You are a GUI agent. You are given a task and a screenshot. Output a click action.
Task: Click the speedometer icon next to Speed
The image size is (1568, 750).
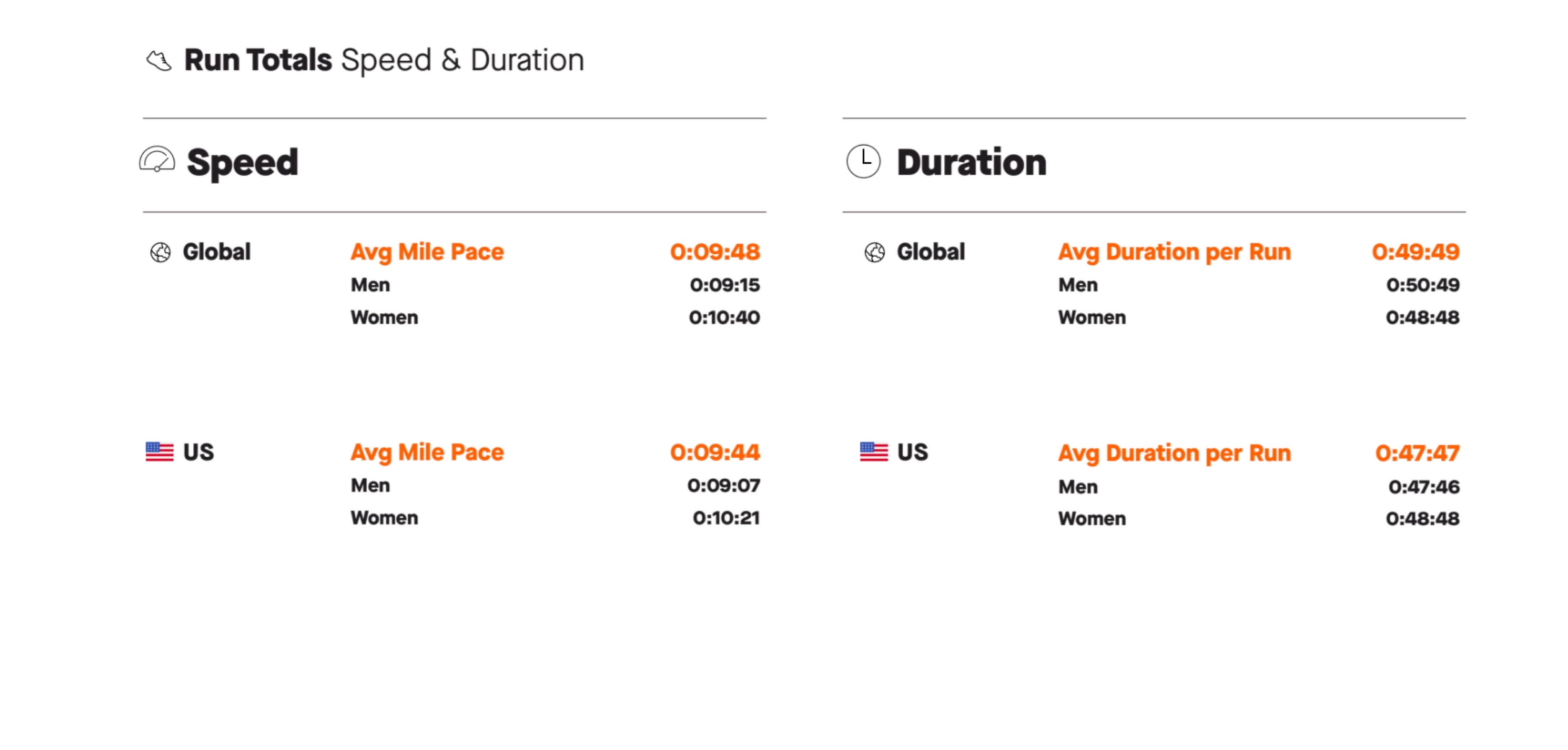(x=157, y=161)
